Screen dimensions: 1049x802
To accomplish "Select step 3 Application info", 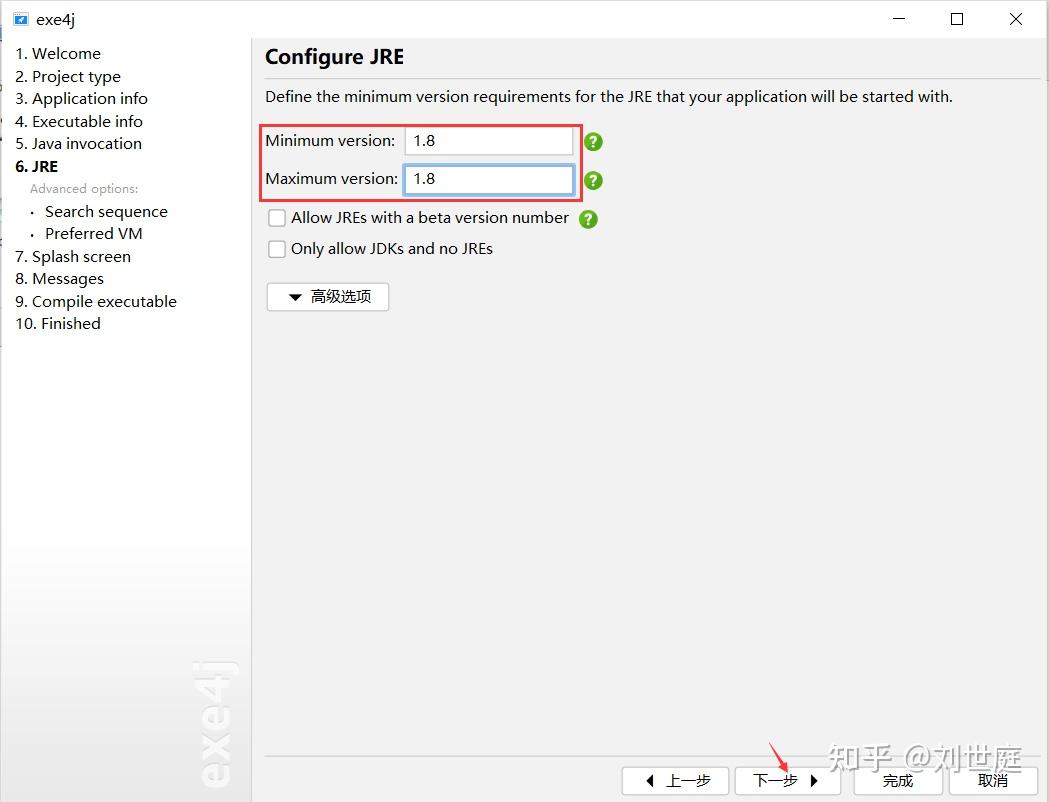I will pyautogui.click(x=81, y=99).
